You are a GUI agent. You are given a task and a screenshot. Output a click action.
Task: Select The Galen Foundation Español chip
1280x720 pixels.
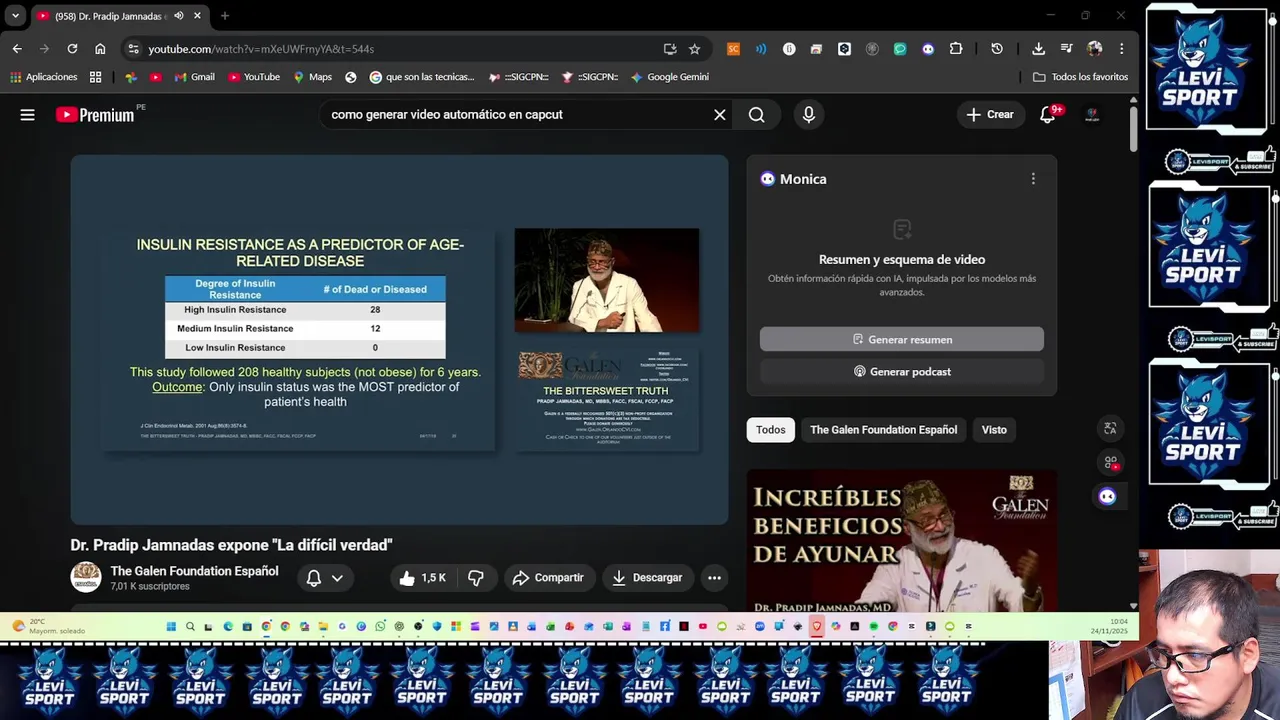[x=883, y=430]
